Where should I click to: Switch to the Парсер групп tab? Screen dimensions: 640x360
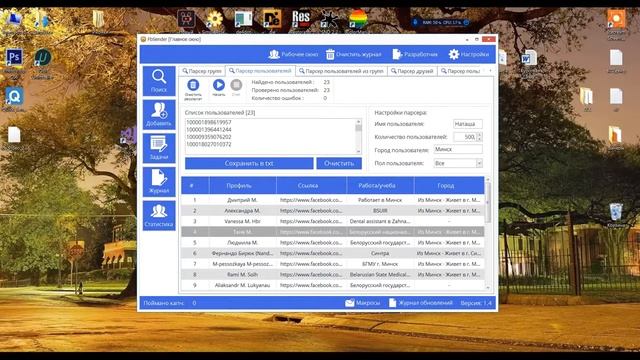[x=202, y=71]
